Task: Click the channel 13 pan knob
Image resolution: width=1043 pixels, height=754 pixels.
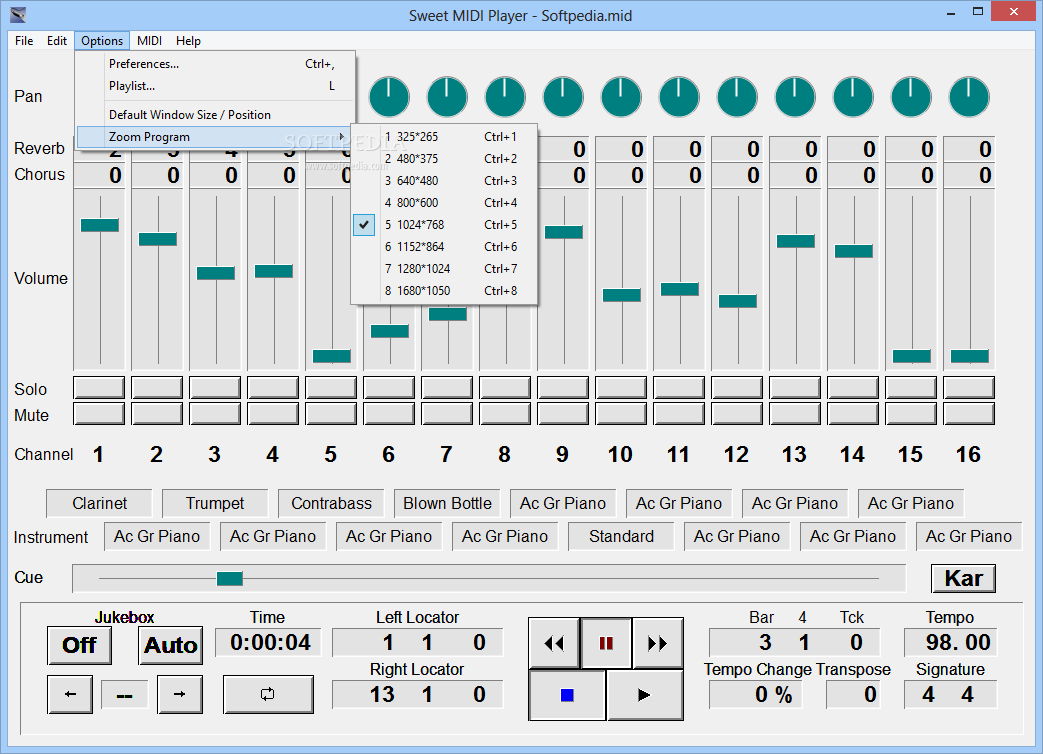Action: [x=795, y=96]
